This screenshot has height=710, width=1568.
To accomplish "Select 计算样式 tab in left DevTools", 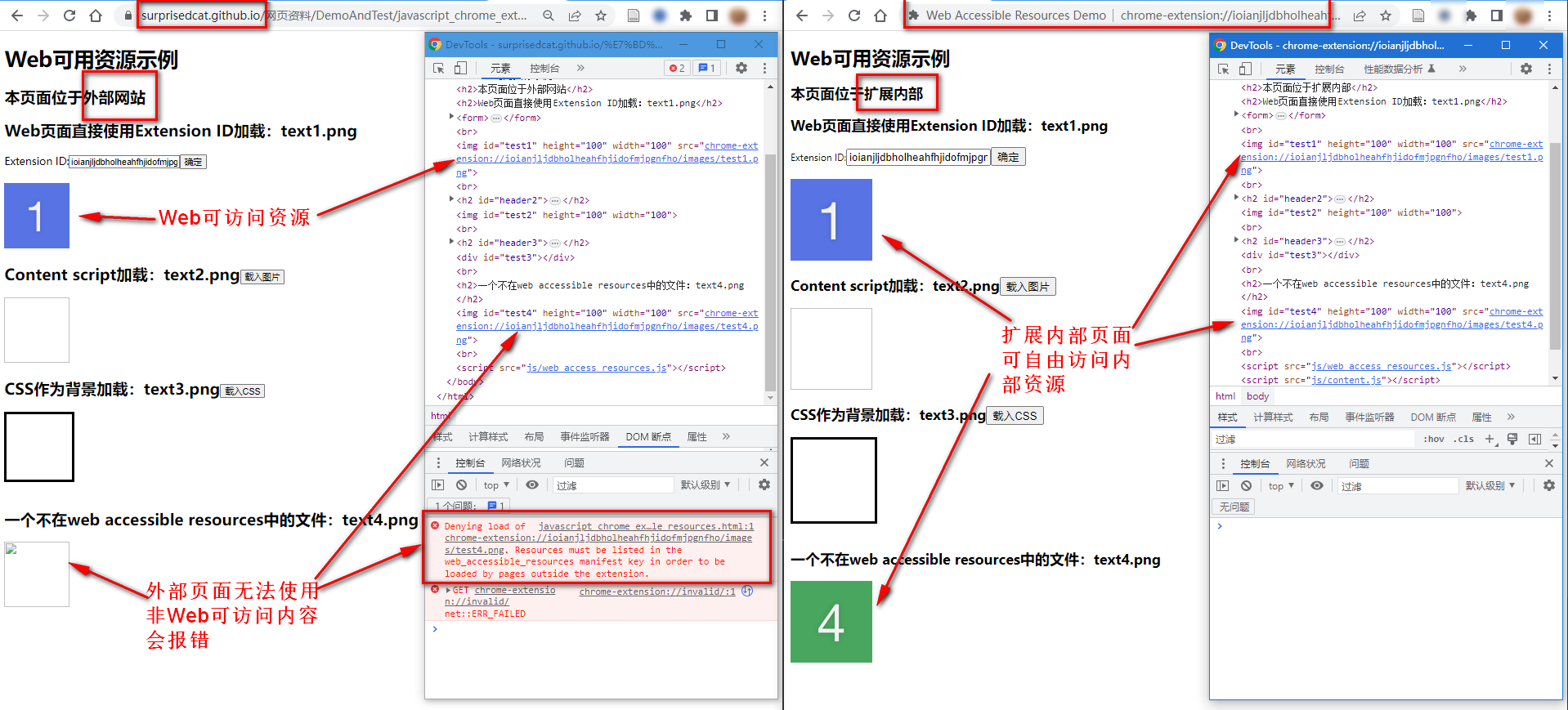I will coord(488,436).
